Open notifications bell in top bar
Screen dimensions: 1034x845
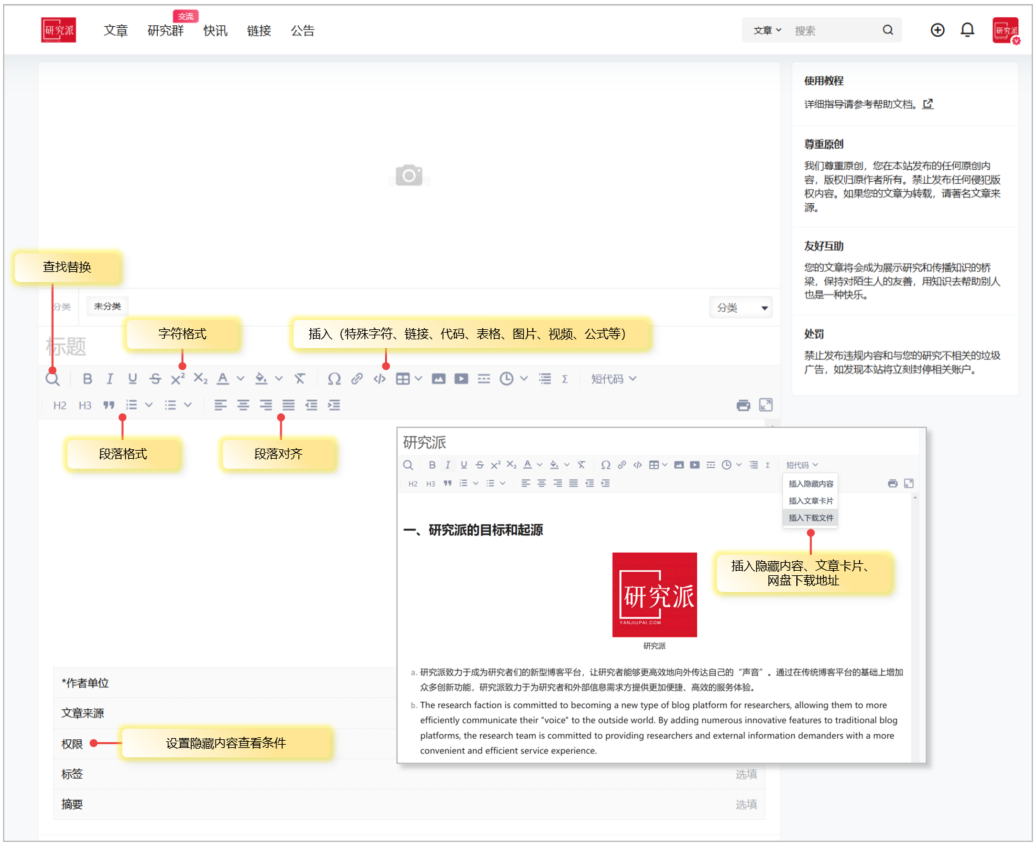point(967,30)
